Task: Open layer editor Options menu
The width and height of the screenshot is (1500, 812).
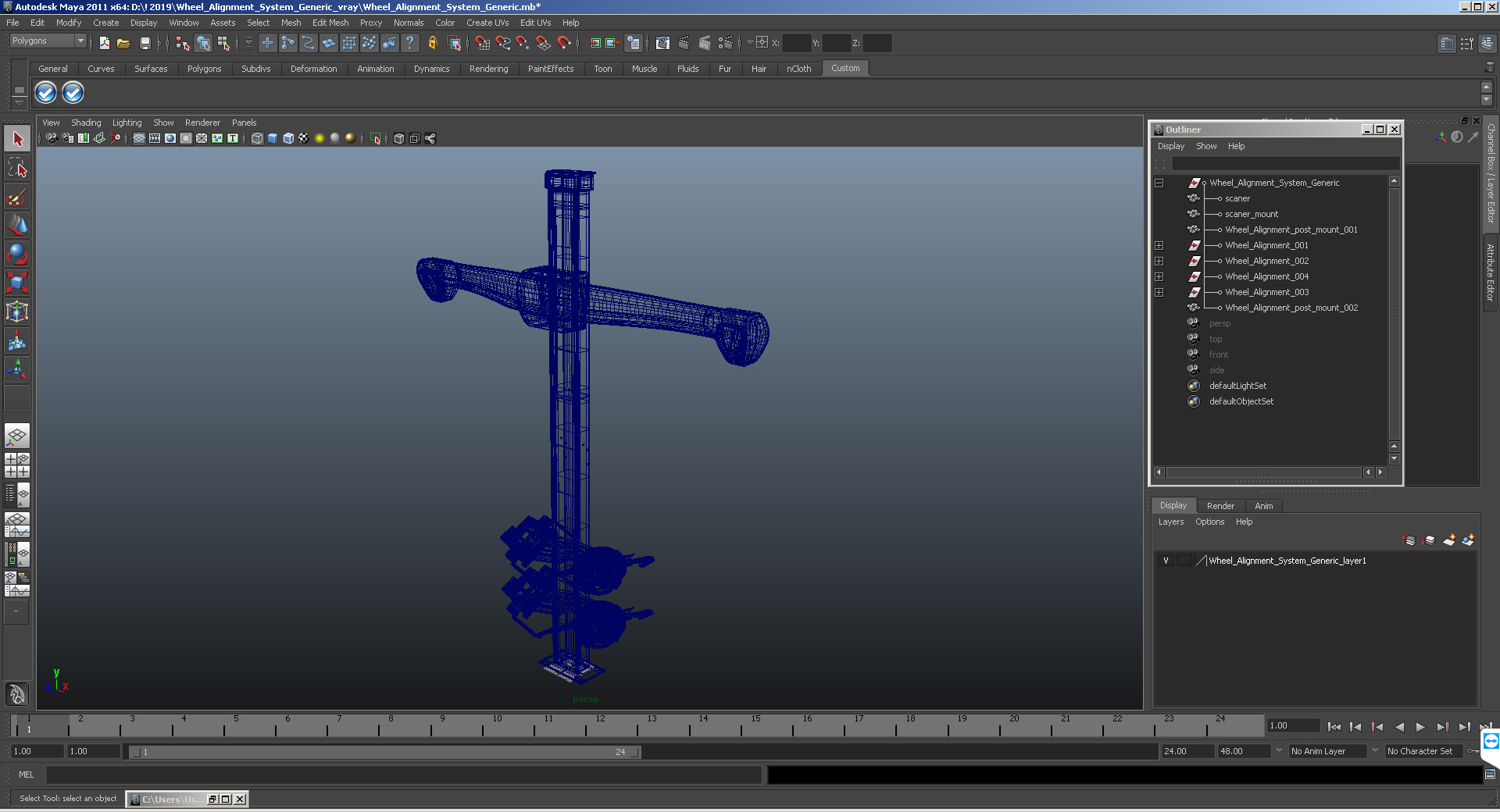Action: (x=1209, y=522)
